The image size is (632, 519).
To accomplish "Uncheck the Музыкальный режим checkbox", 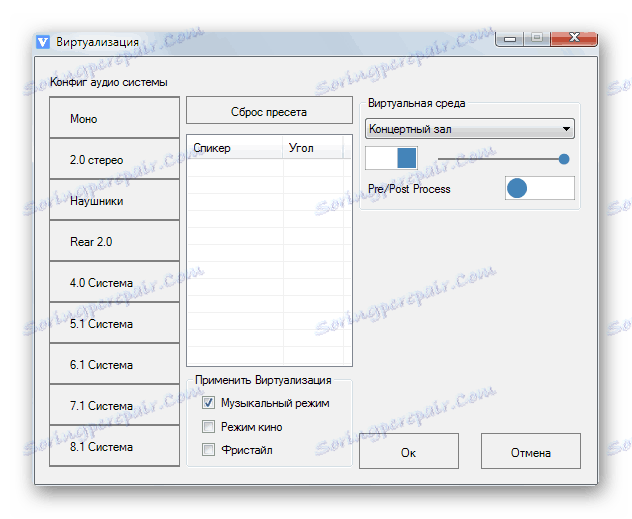I will 208,403.
